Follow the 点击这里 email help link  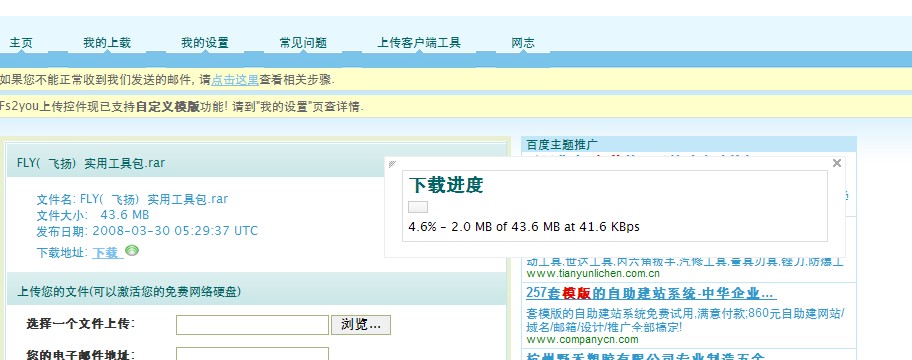(234, 80)
